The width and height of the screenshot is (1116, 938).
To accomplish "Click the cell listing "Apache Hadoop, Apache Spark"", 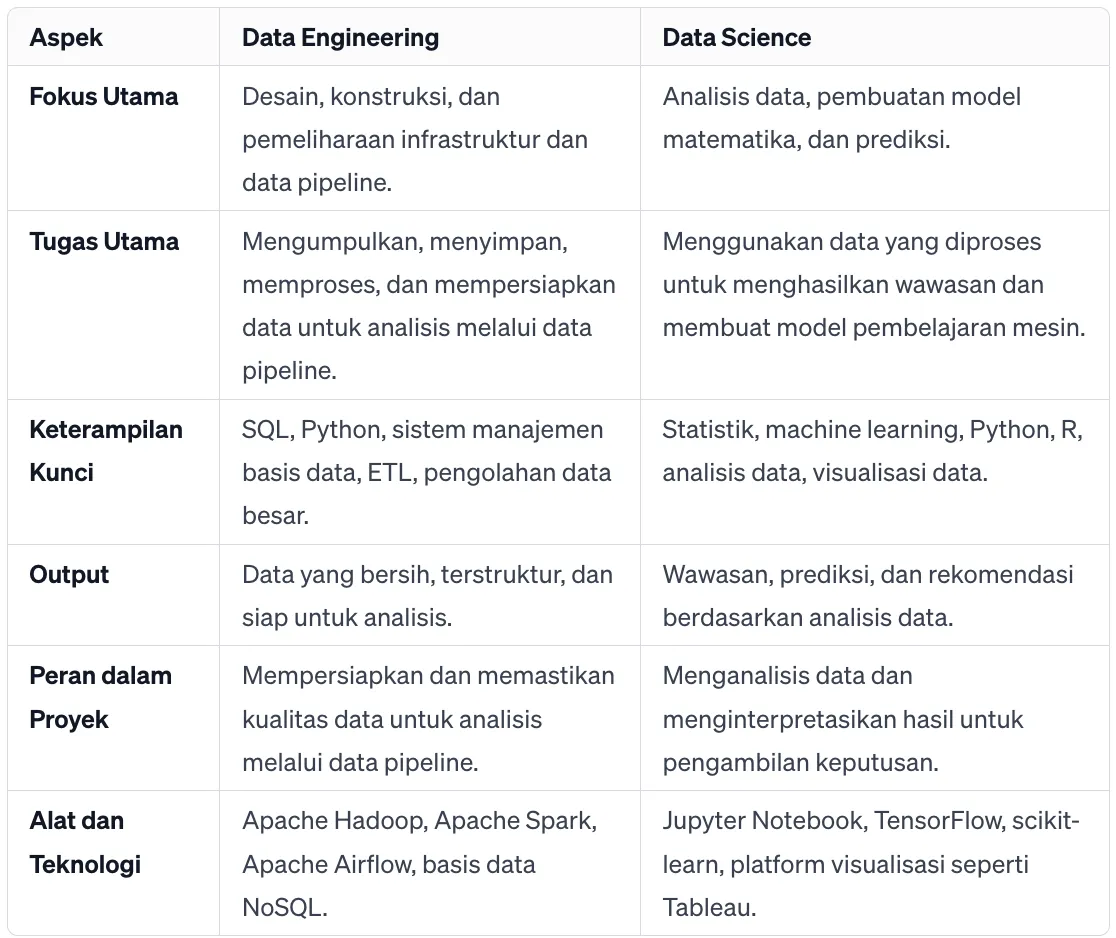I will tap(419, 864).
